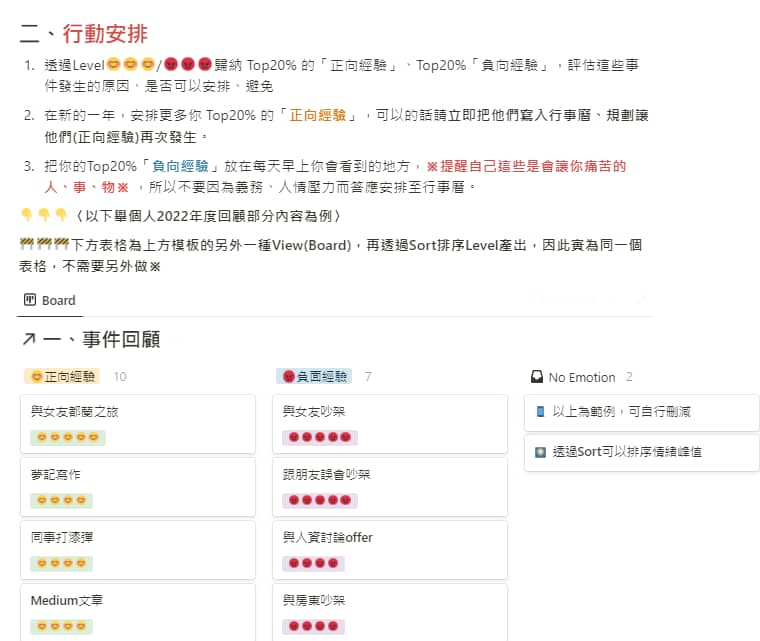760x641 pixels.
Task: Click the arrow icon beside 一、事件回顧
Action: (x=29, y=340)
